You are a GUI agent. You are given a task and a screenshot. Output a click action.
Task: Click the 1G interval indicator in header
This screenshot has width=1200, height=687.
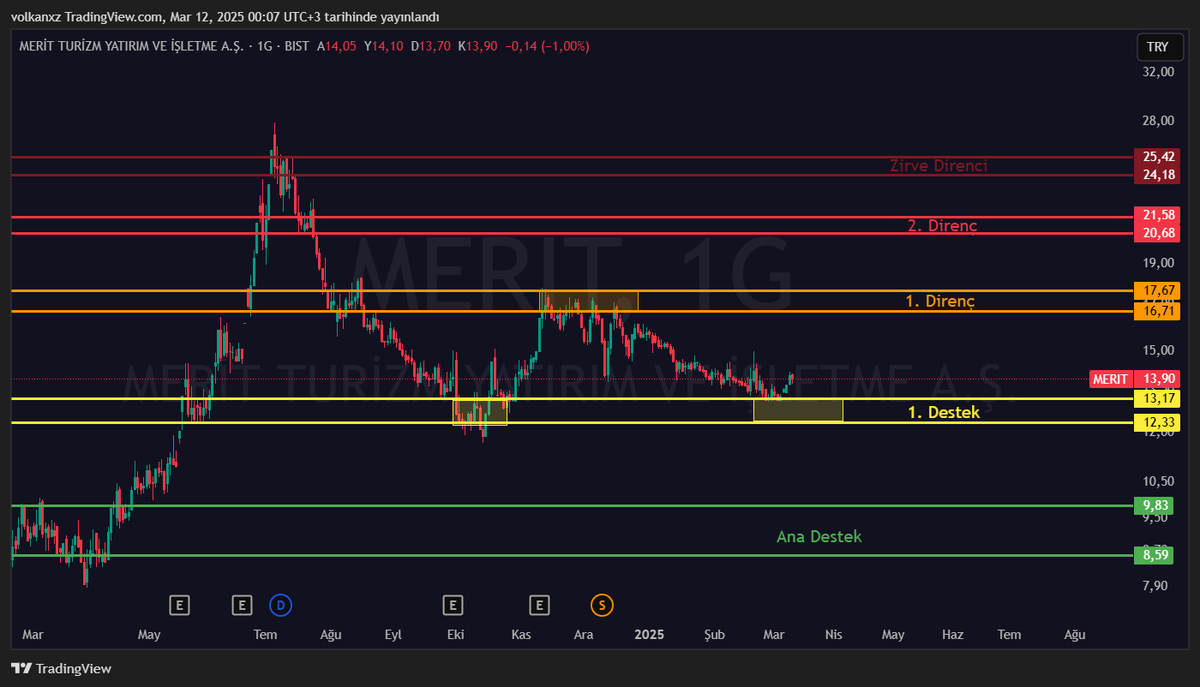pyautogui.click(x=264, y=46)
